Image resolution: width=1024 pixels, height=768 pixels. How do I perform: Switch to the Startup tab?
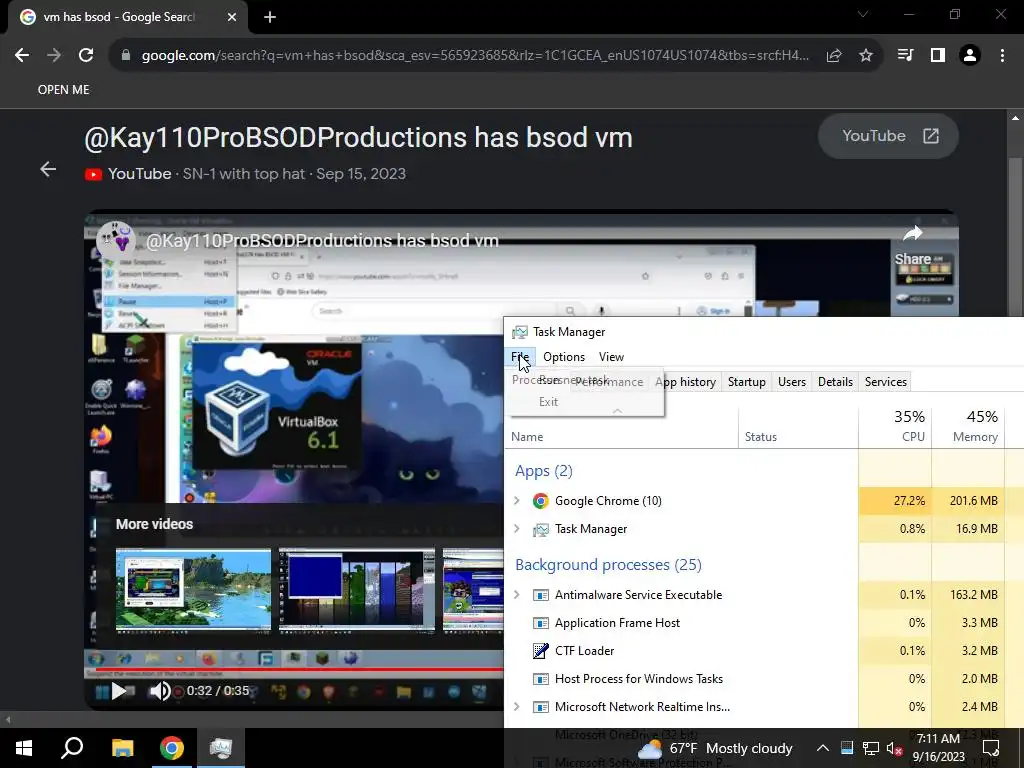click(746, 381)
